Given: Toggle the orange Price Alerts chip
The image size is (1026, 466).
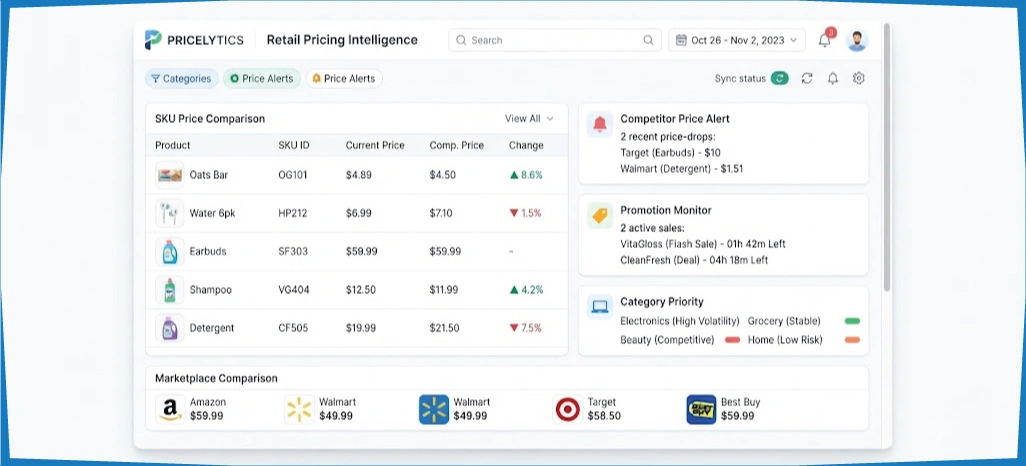Looking at the screenshot, I should tap(344, 79).
